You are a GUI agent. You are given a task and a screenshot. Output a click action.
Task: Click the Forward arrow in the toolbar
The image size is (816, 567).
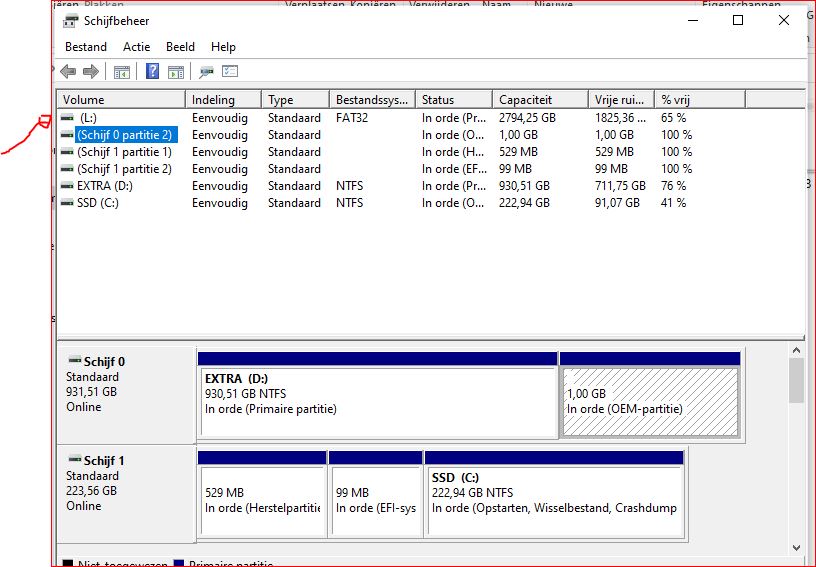(x=91, y=72)
